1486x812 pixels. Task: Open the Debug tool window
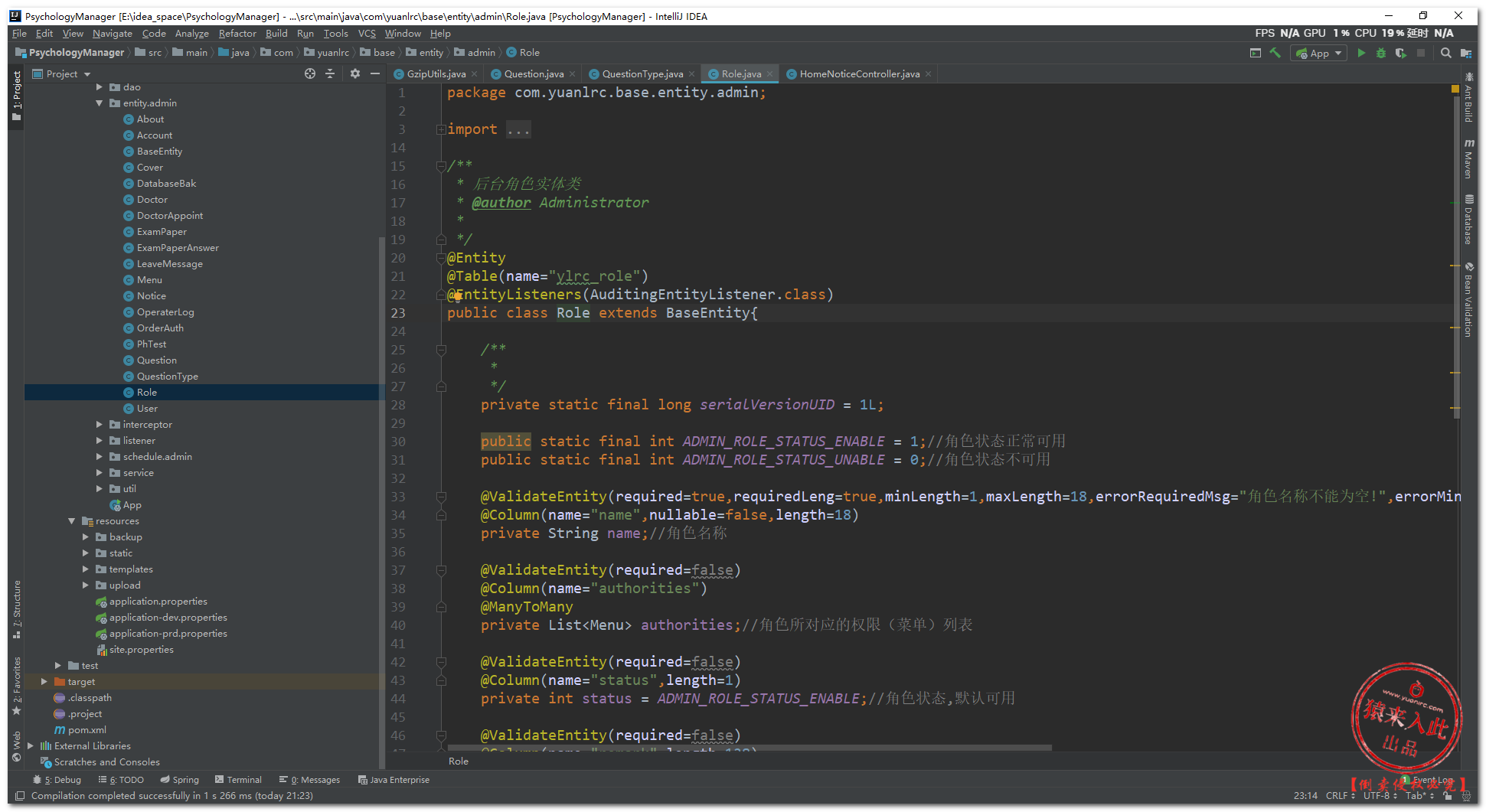point(57,780)
